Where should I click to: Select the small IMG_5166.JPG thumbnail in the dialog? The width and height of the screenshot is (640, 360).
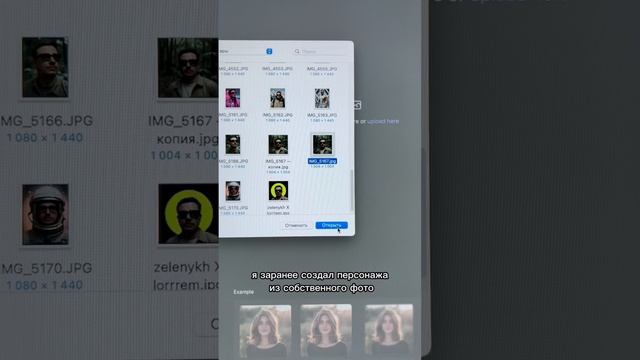233,144
